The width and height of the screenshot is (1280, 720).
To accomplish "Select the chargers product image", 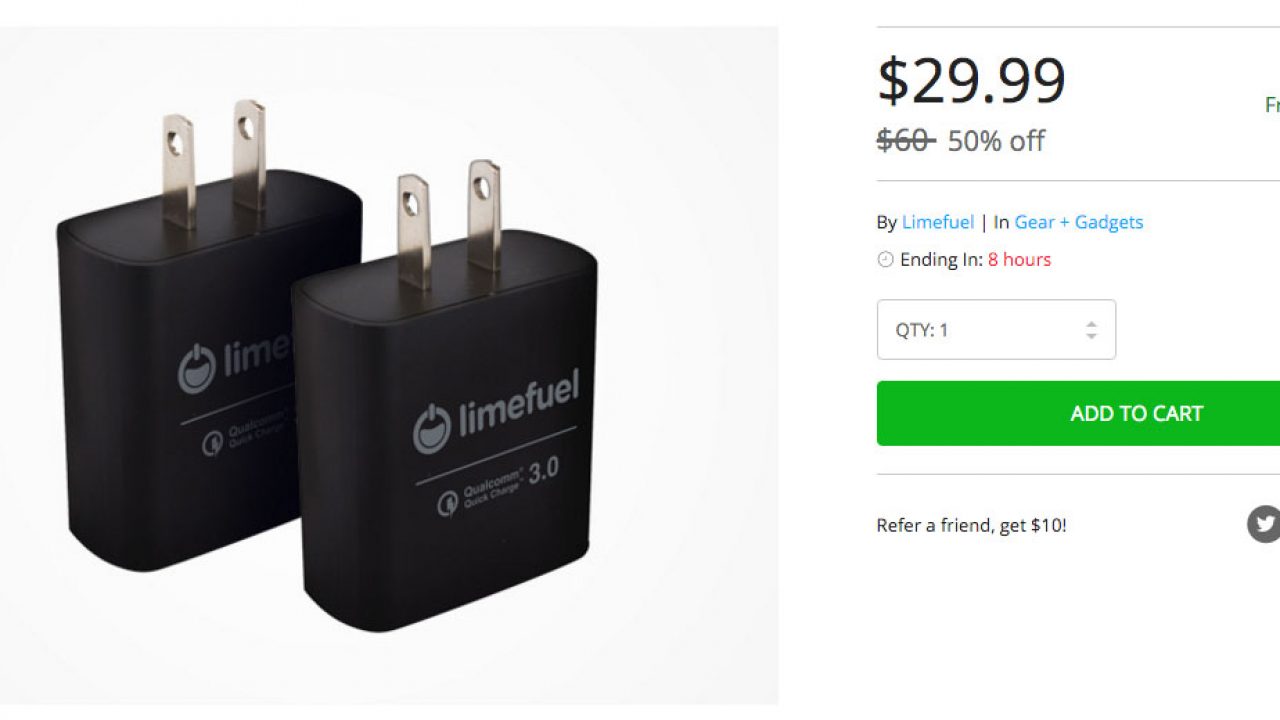I will click(x=389, y=366).
